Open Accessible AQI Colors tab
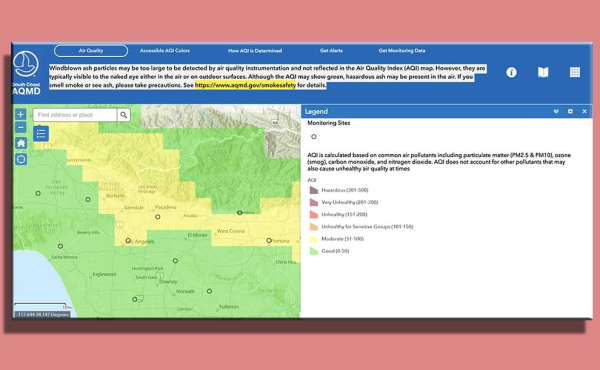Viewport: 600px width, 370px height. (165, 51)
